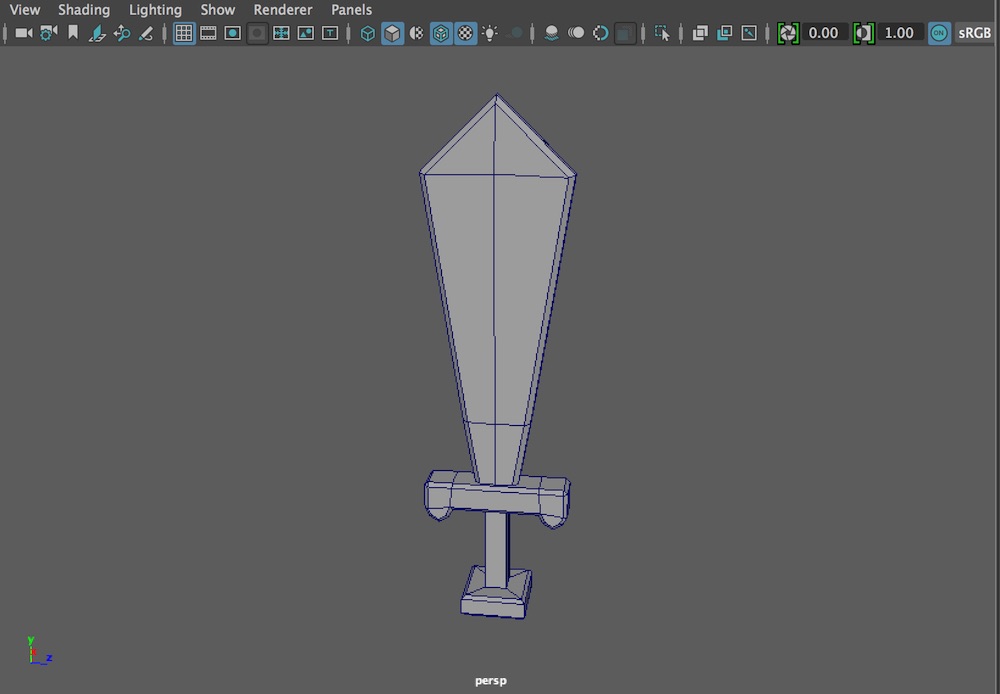Open the Renderer menu
Image resolution: width=1000 pixels, height=694 pixels.
click(x=283, y=10)
